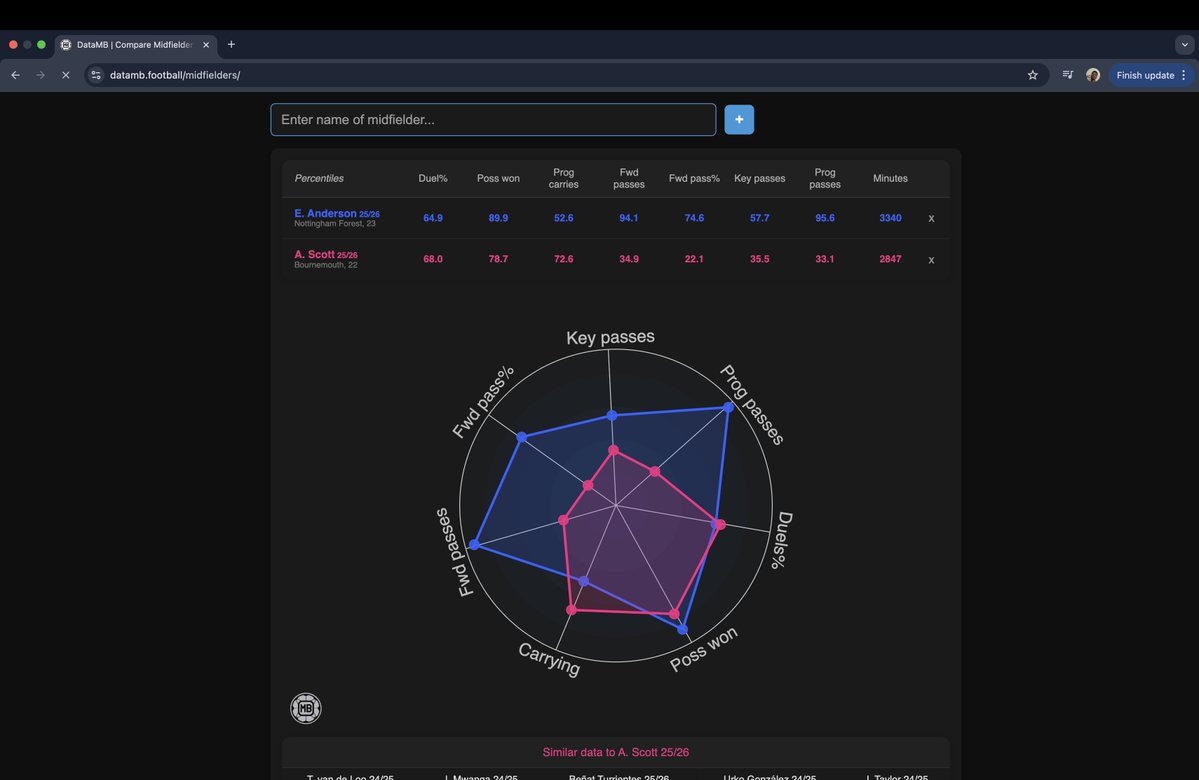Click the pink Key passes radar point
The width and height of the screenshot is (1199, 780).
[x=613, y=450]
